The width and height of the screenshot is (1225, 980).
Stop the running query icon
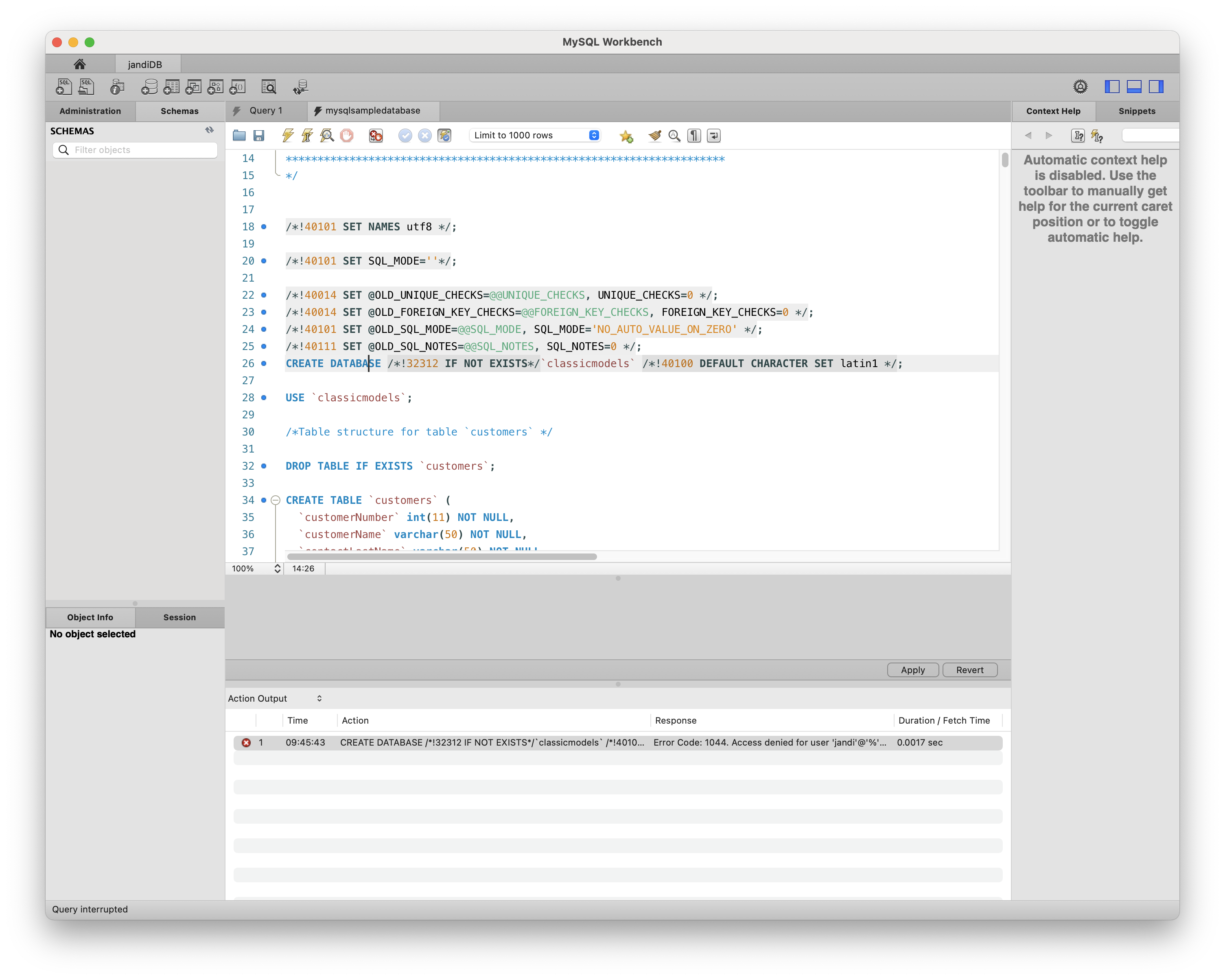click(x=347, y=135)
